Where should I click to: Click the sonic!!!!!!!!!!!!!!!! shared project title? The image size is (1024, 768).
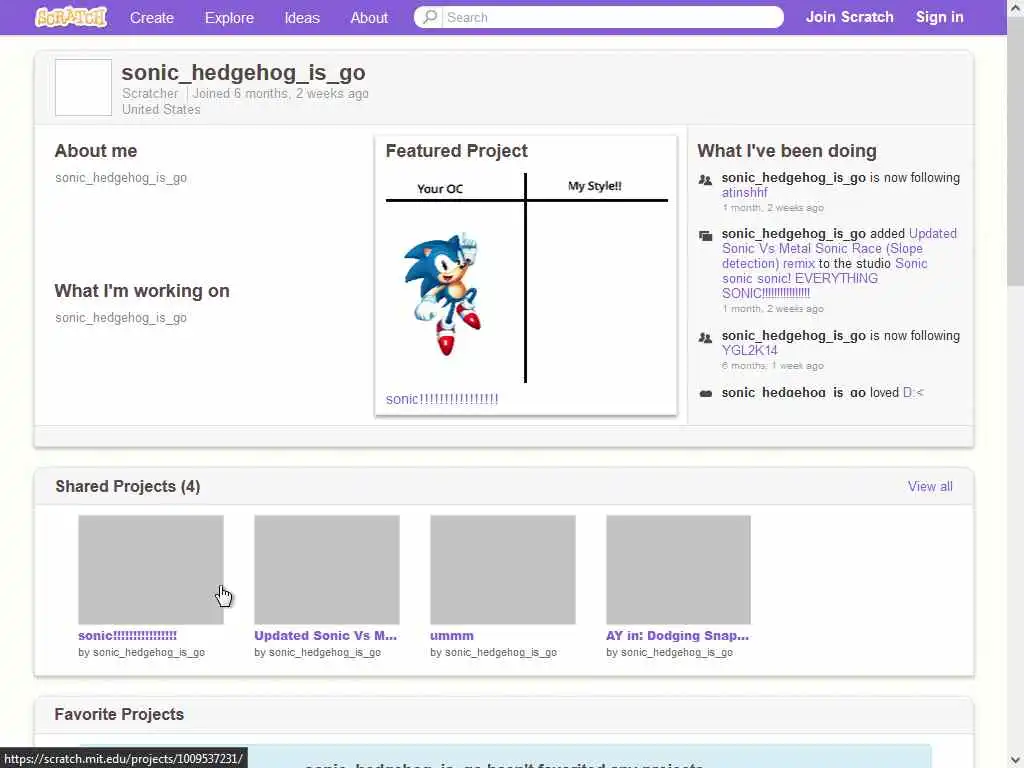[x=127, y=635]
